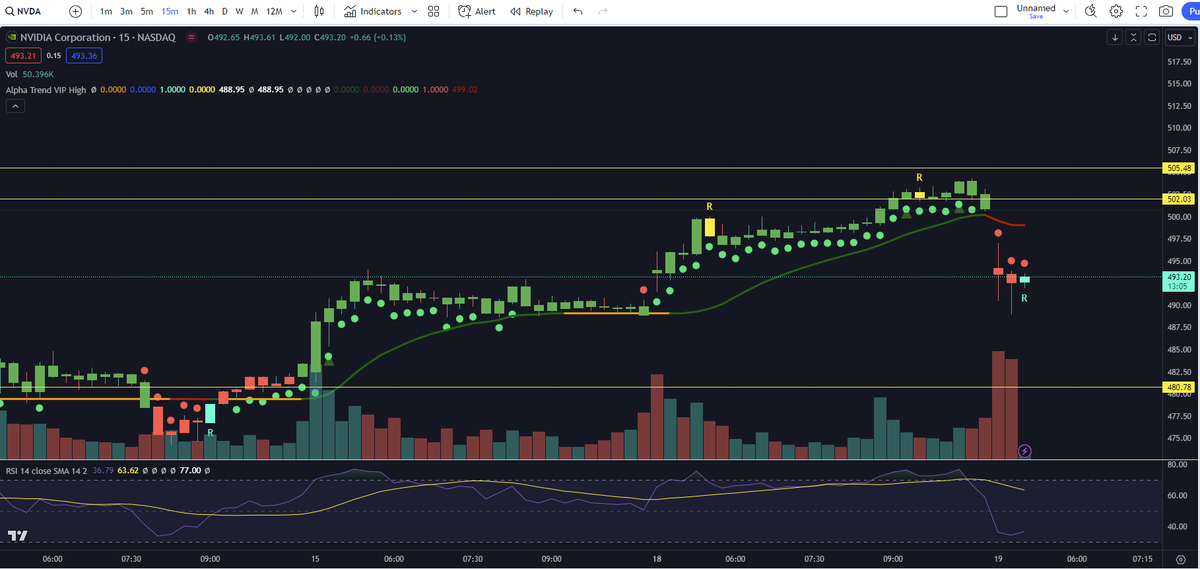
Task: Click the collapse pane icon
Action: (1134, 37)
